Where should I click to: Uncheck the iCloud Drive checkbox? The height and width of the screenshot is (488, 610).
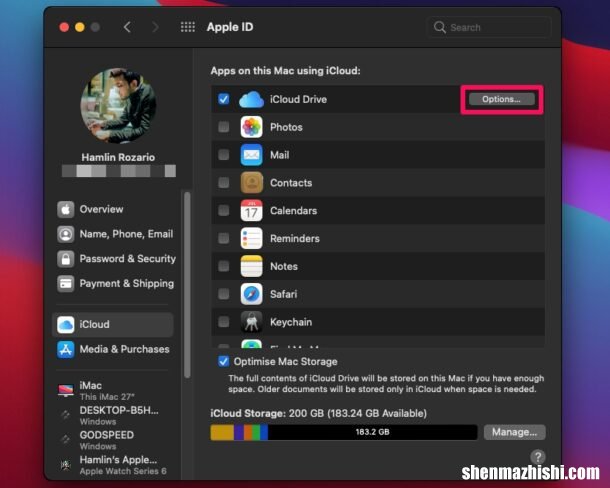[x=224, y=99]
